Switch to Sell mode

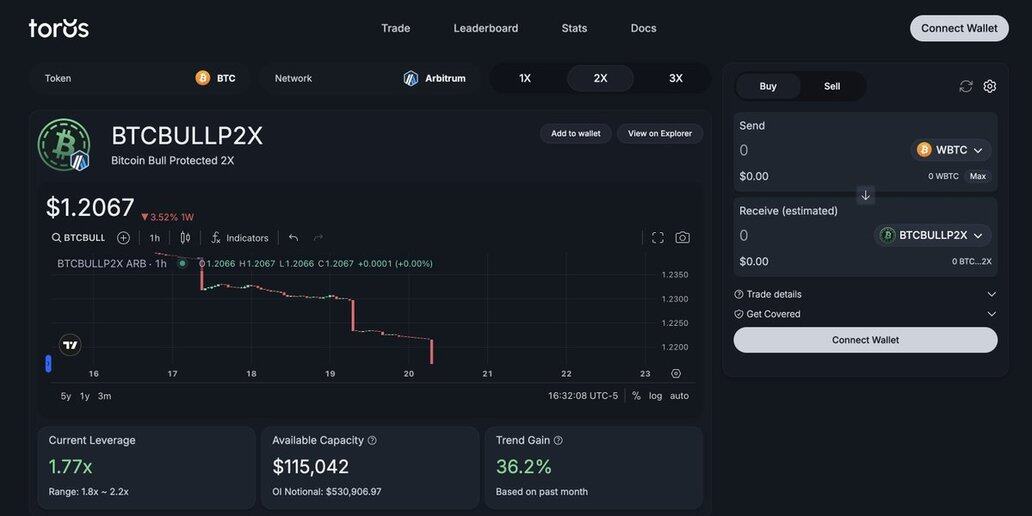coord(832,86)
